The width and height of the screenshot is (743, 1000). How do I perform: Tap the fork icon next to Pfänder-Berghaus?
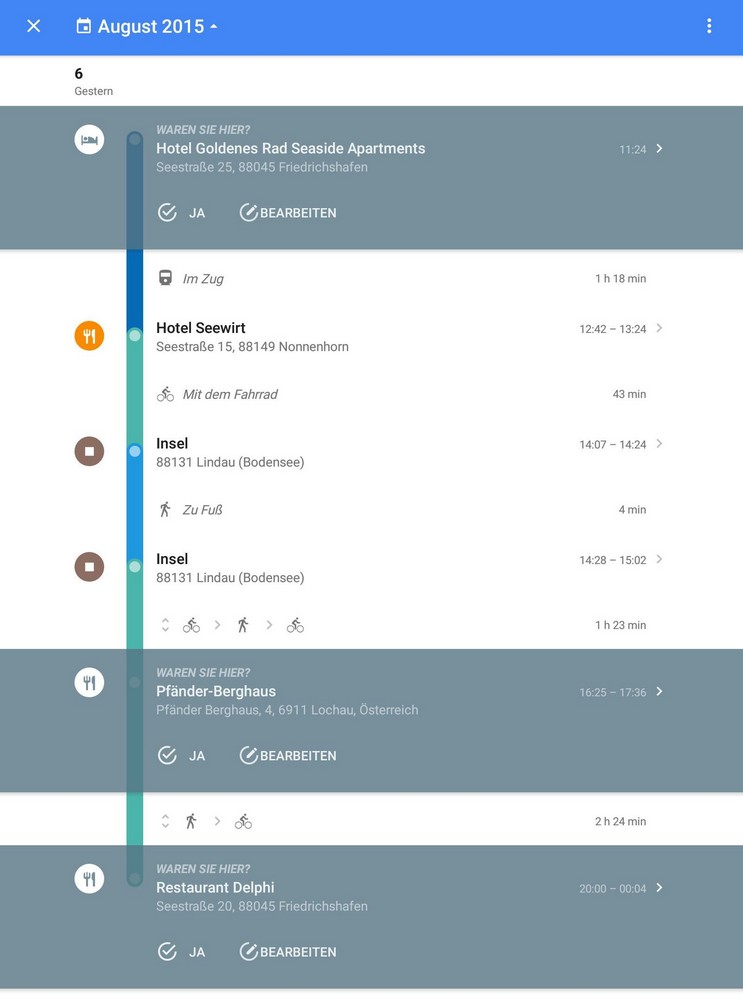[89, 683]
